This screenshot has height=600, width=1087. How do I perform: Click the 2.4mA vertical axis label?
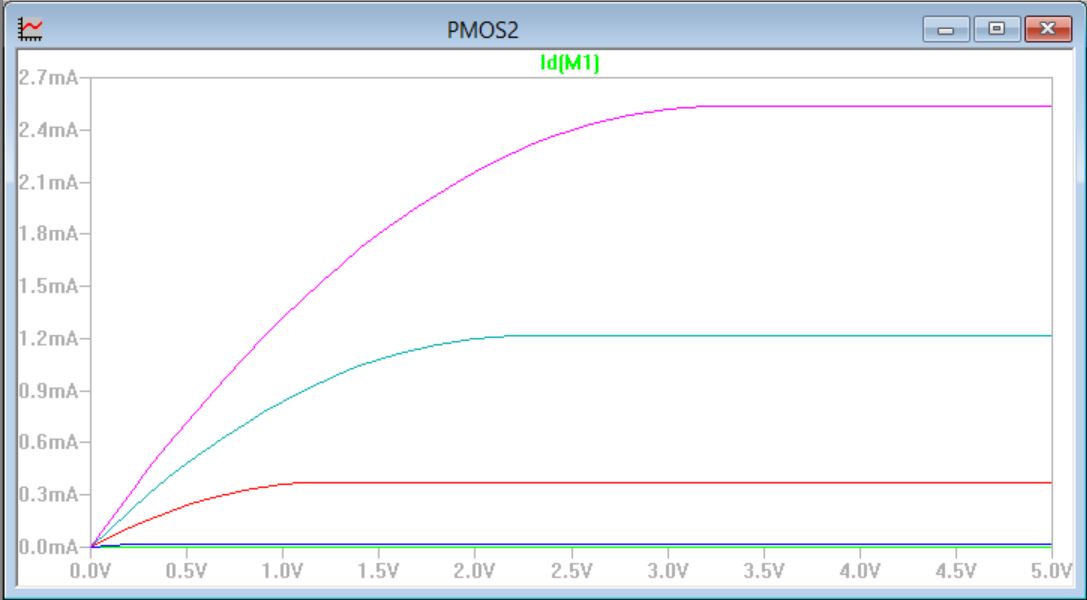[49, 130]
